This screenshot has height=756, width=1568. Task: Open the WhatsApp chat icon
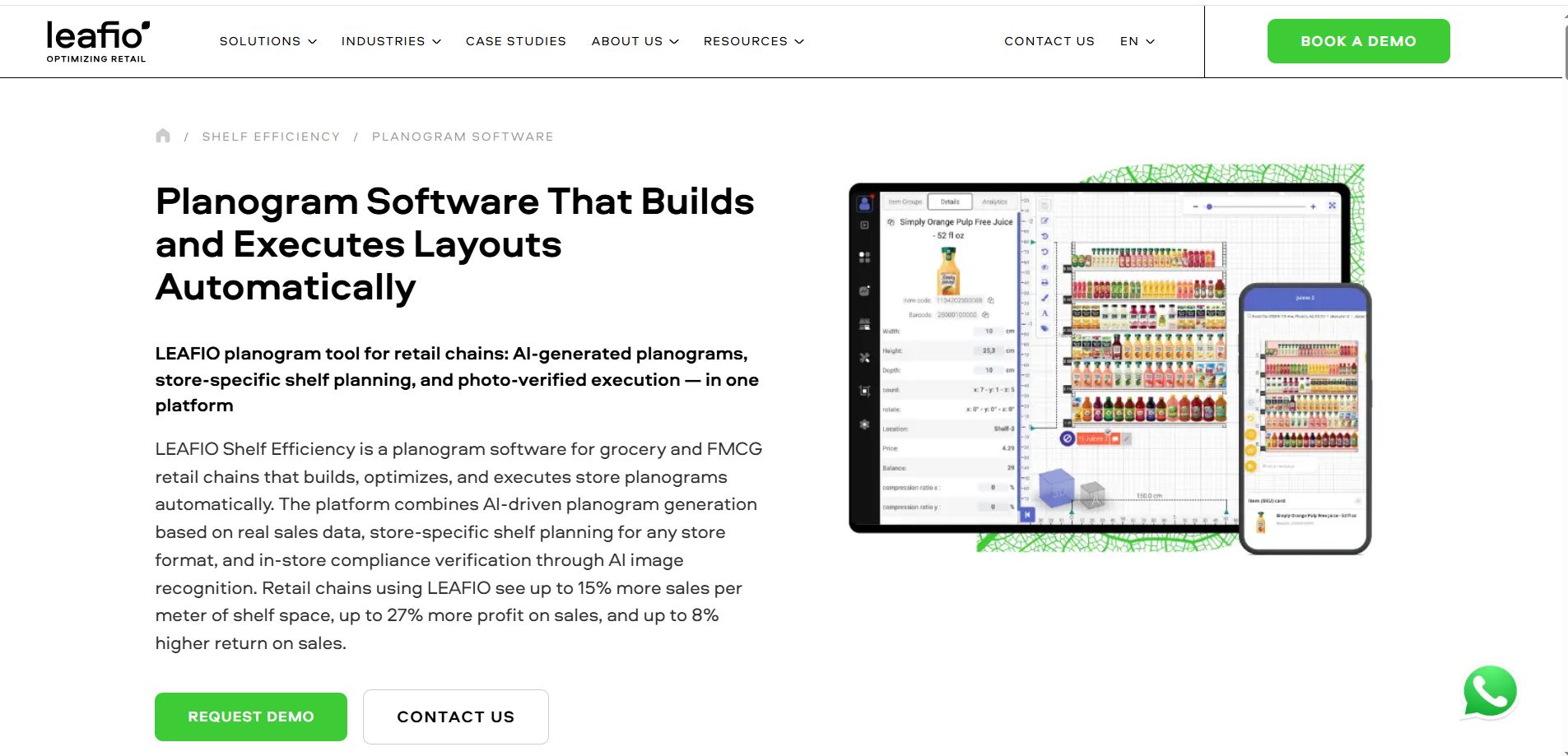[x=1490, y=692]
